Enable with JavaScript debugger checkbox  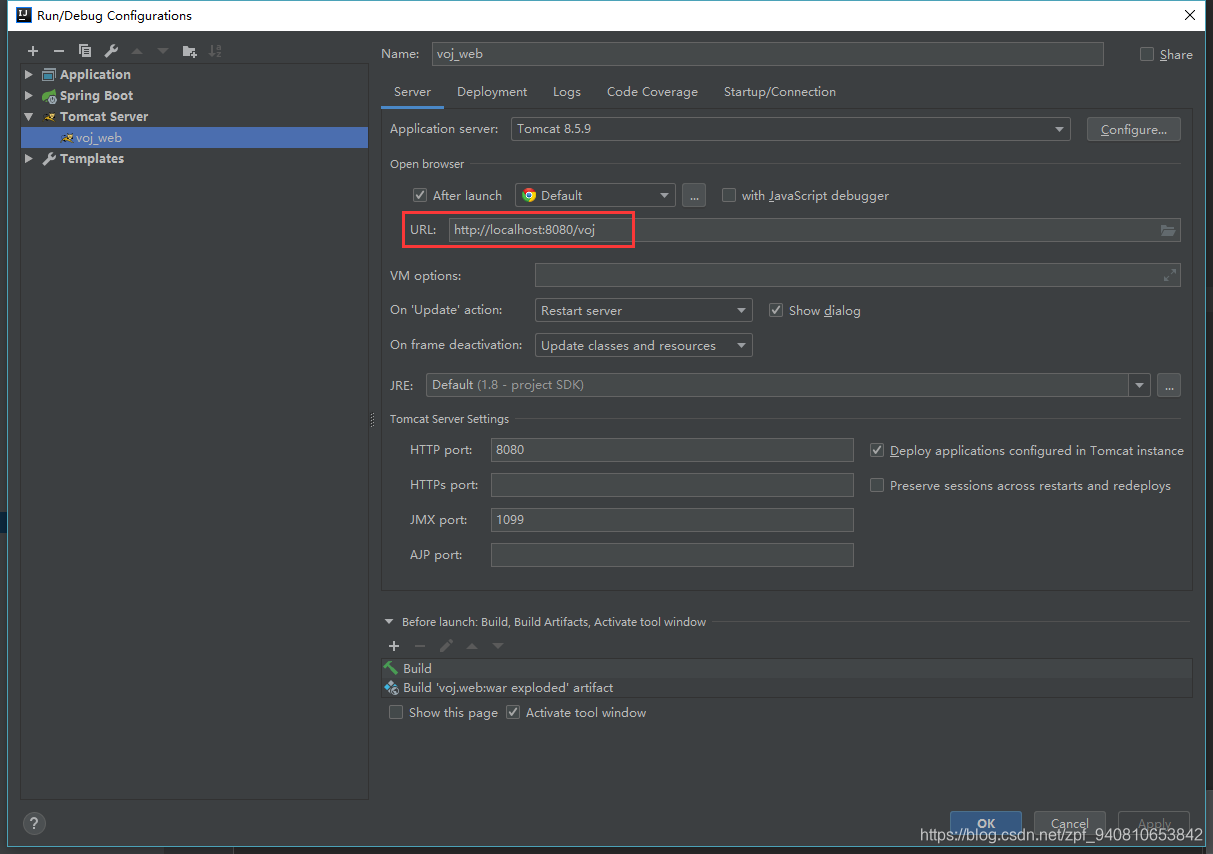point(729,195)
